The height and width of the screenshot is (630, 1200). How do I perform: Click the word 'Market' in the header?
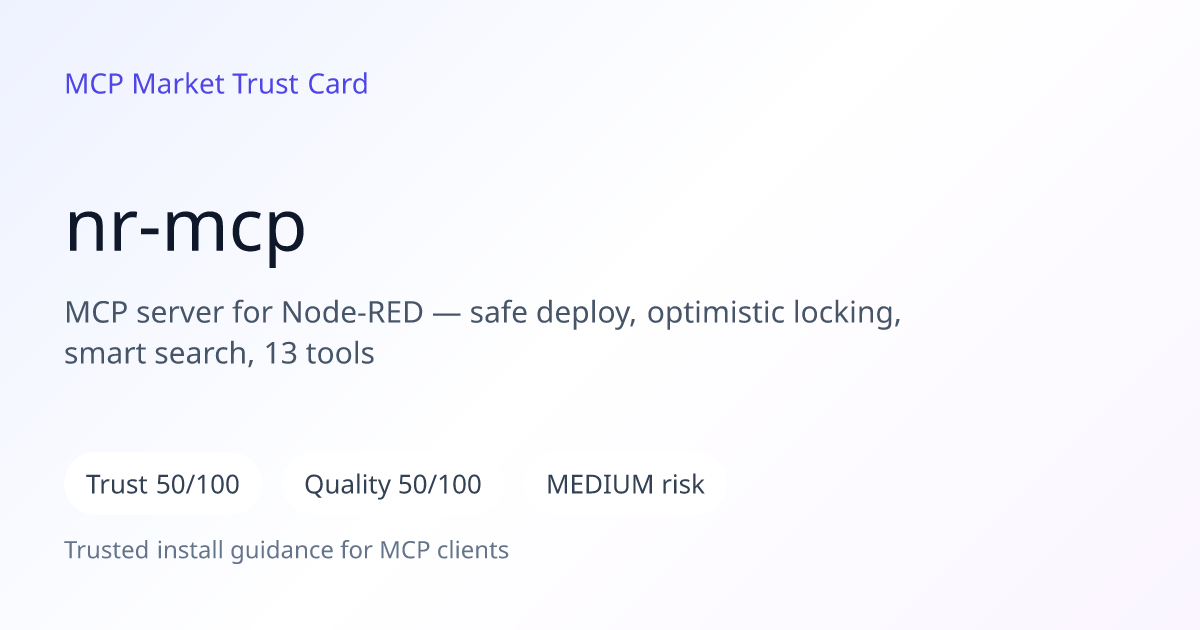178,84
